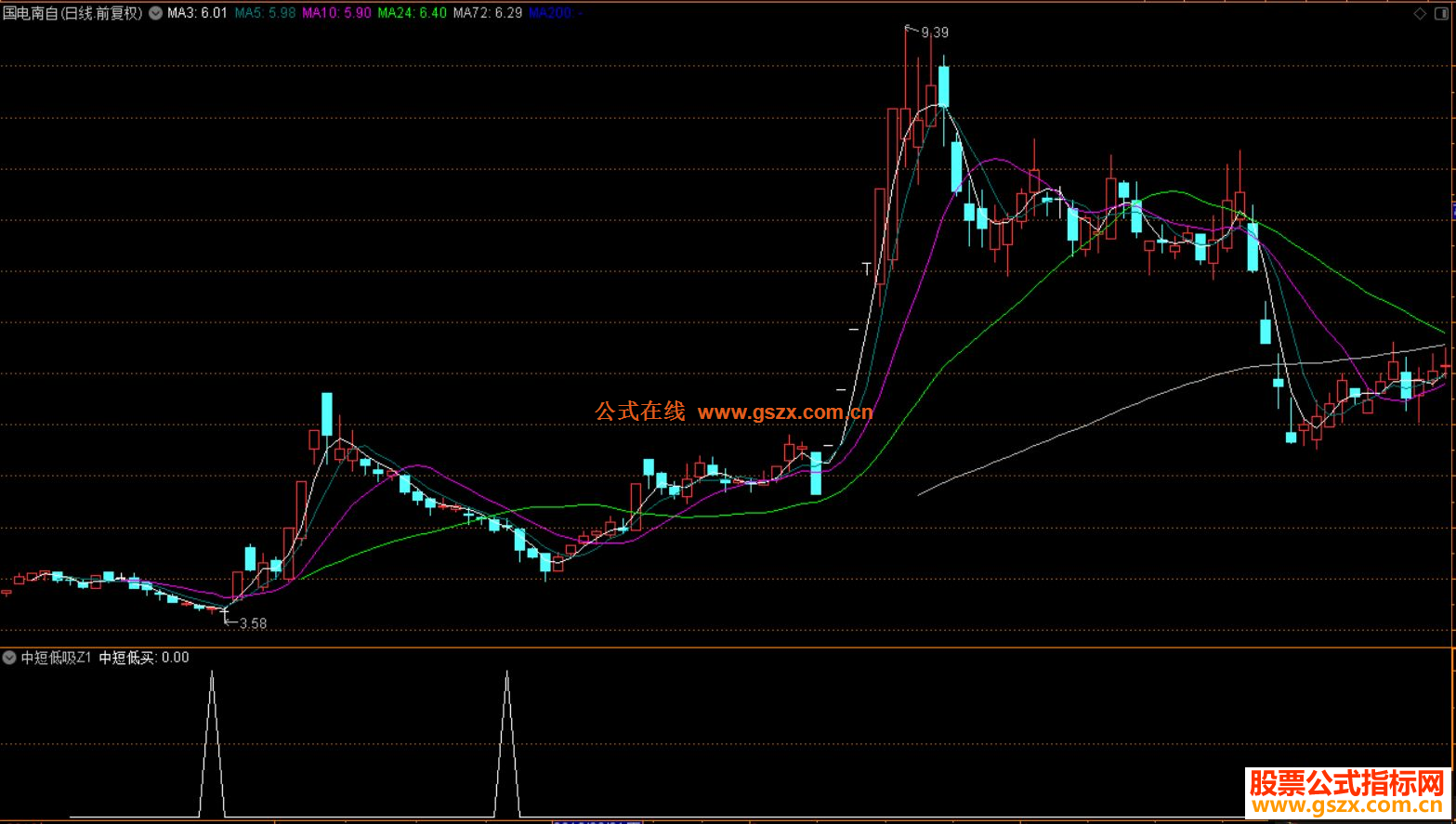This screenshot has height=824, width=1456.
Task: Select the MA10: 5.90 moving average label
Action: (x=336, y=13)
